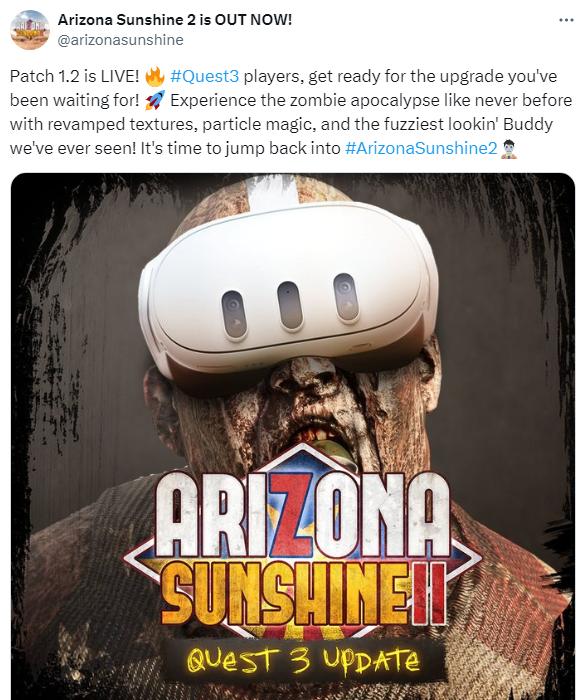This screenshot has height=700, width=585.
Task: Click the Arizona Sunshine profile avatar
Action: coord(29,29)
